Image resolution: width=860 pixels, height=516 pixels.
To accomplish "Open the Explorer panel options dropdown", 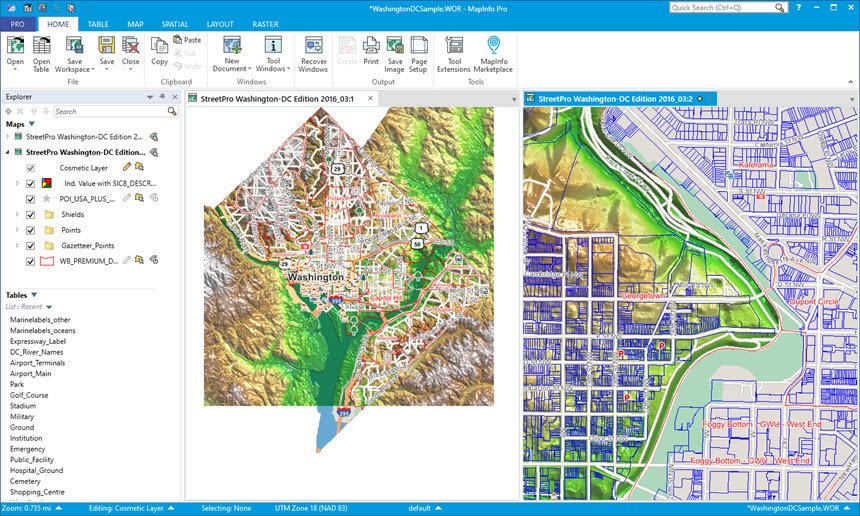I will (150, 97).
